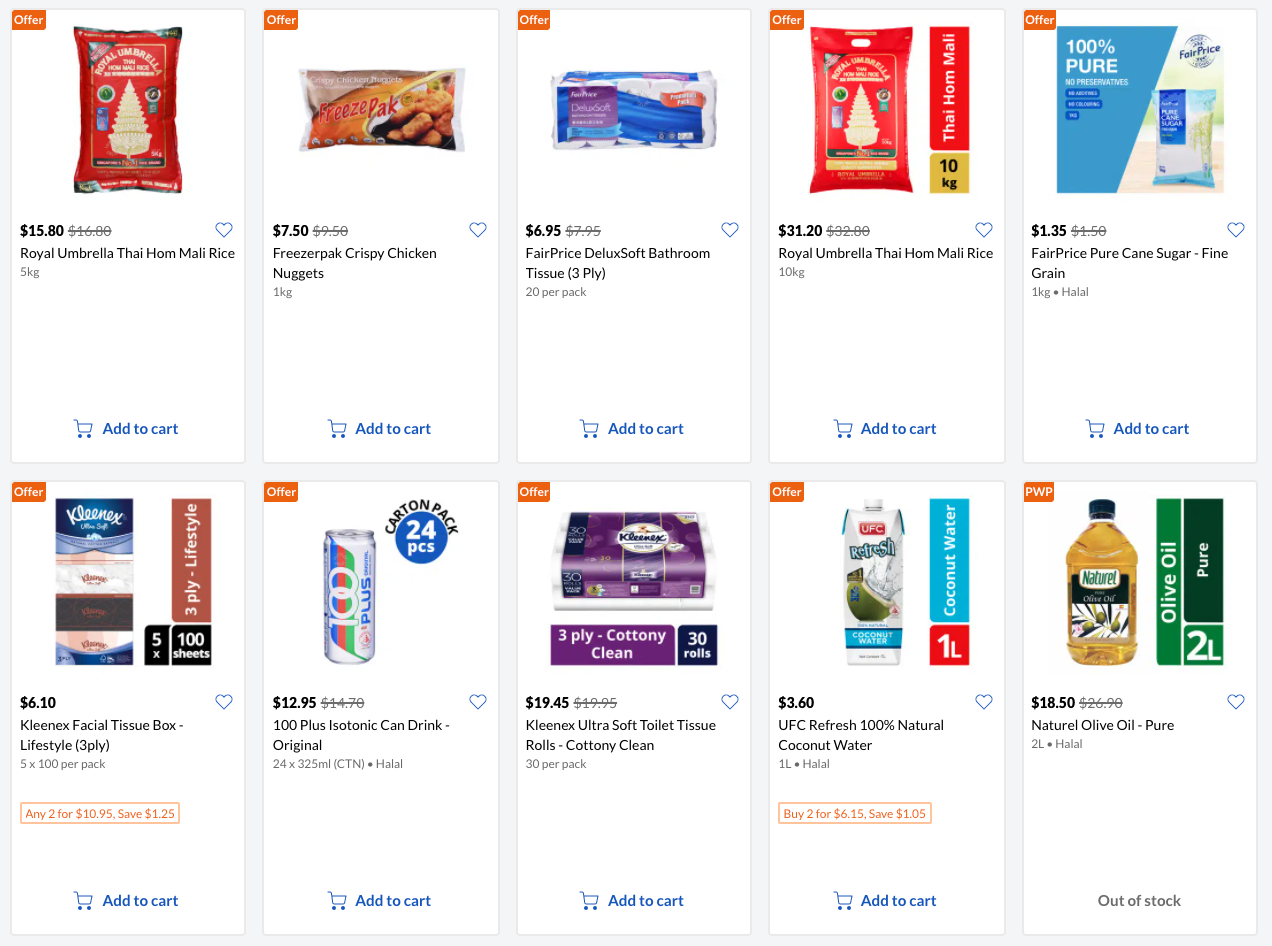Add 100 Plus Isotonic carton to cart

380,901
